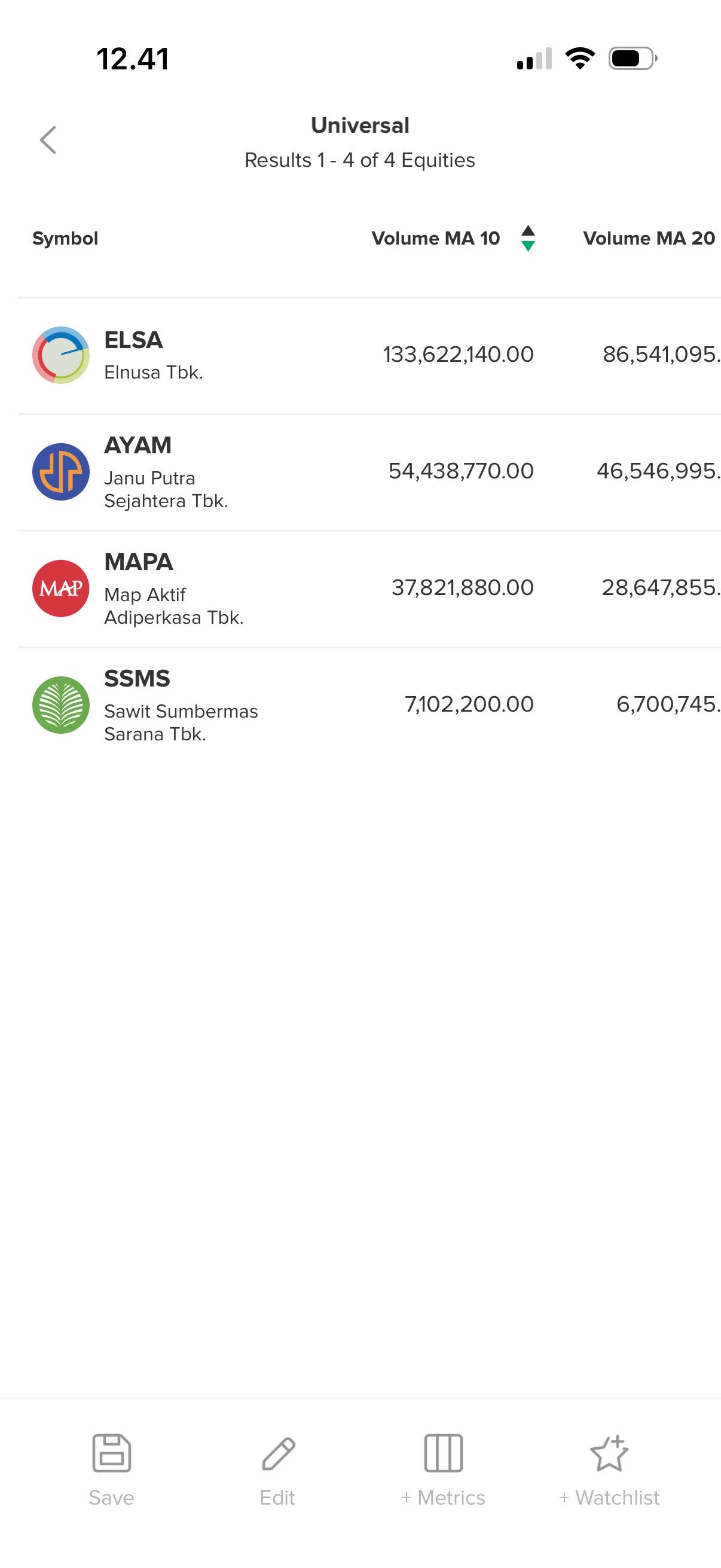Select Map Aktif Adiperkasa Tbk. entry
This screenshot has height=1568, width=721.
click(173, 606)
